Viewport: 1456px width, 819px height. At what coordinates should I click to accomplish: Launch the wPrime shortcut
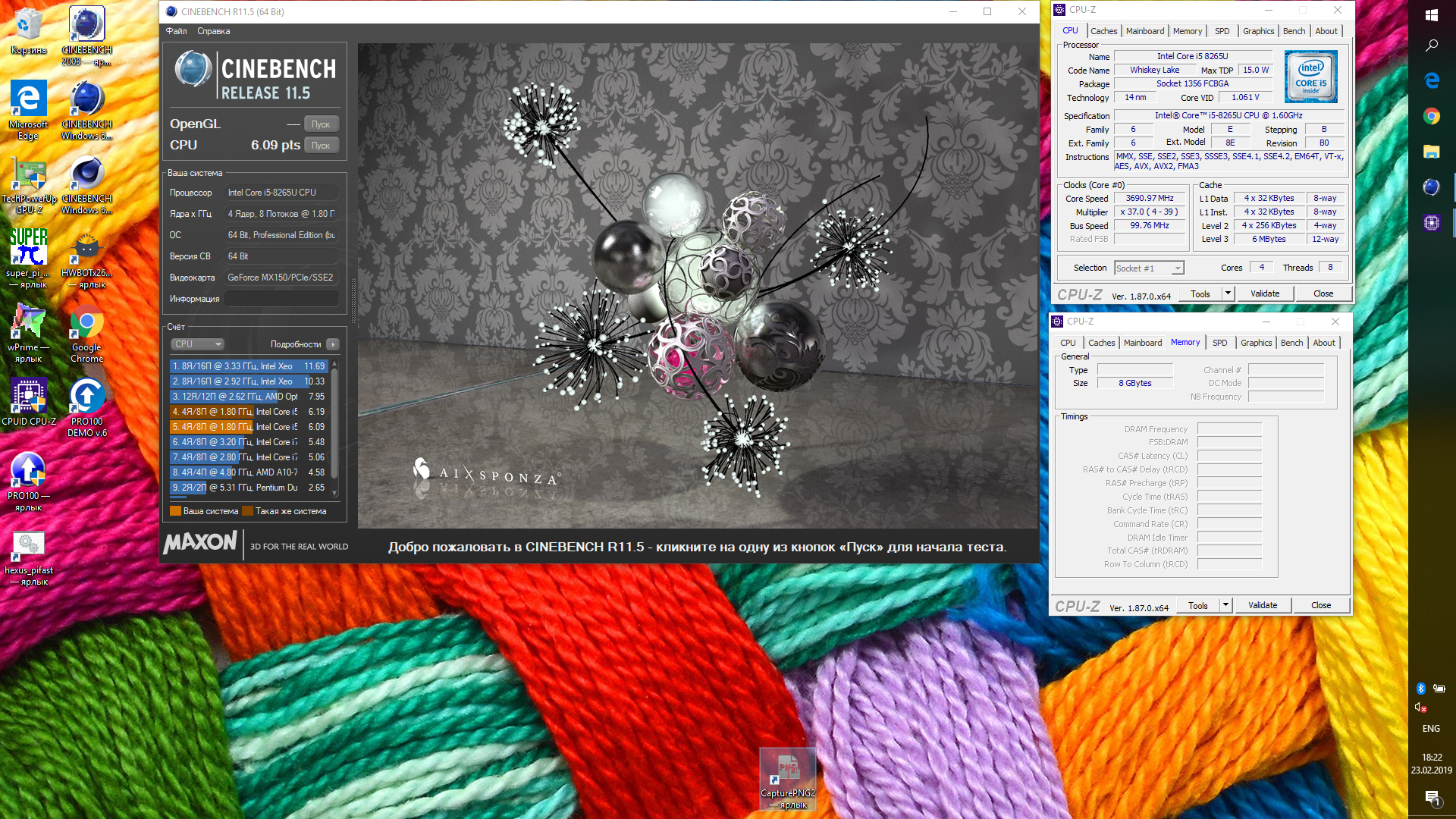tap(28, 333)
